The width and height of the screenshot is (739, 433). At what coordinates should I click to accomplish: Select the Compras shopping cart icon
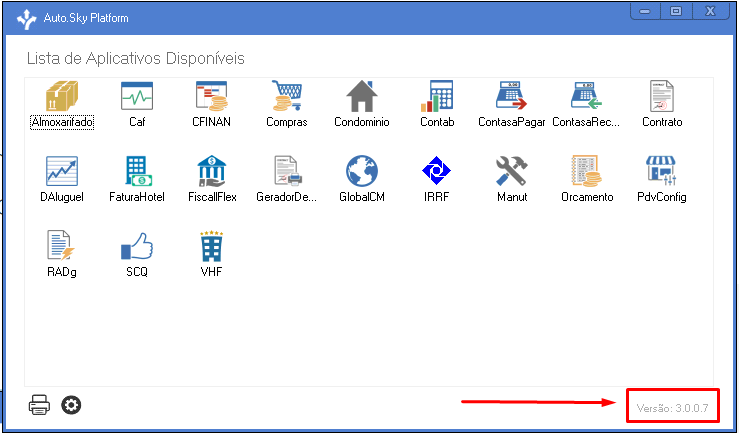pos(287,96)
